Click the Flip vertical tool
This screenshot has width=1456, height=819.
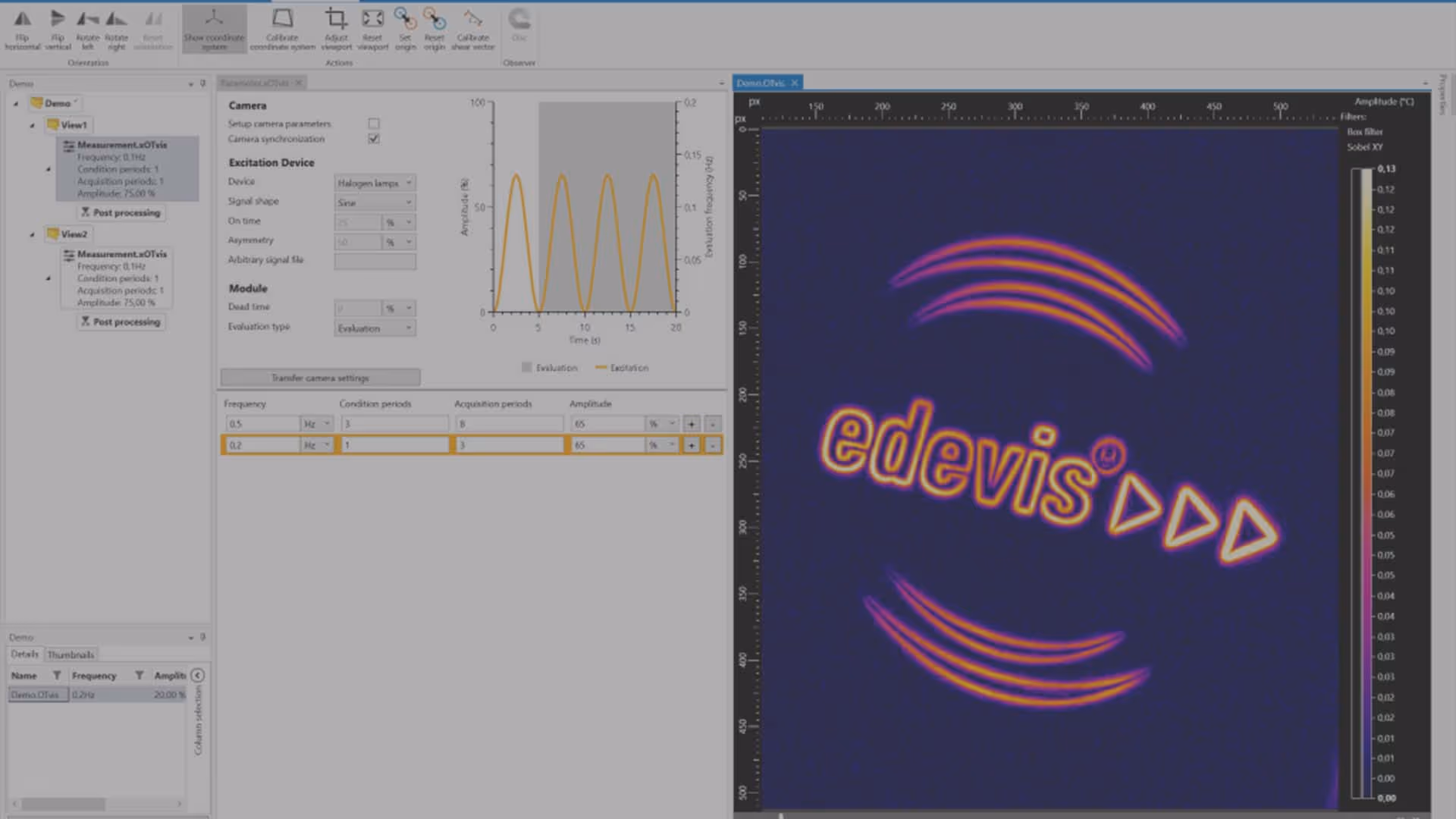pos(58,29)
